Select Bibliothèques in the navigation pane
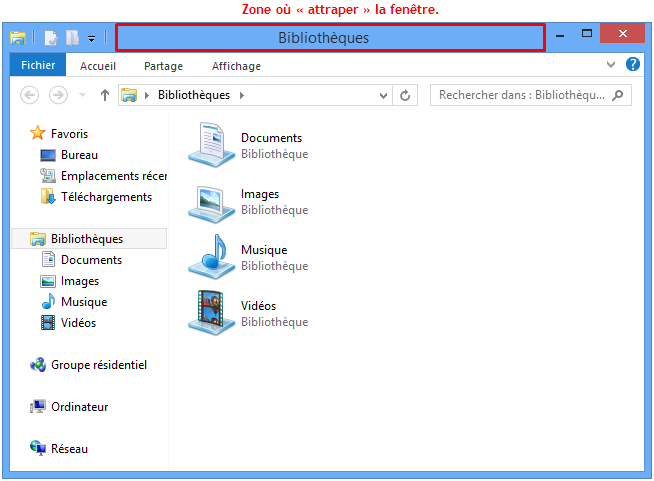This screenshot has height=481, width=654. (x=89, y=239)
